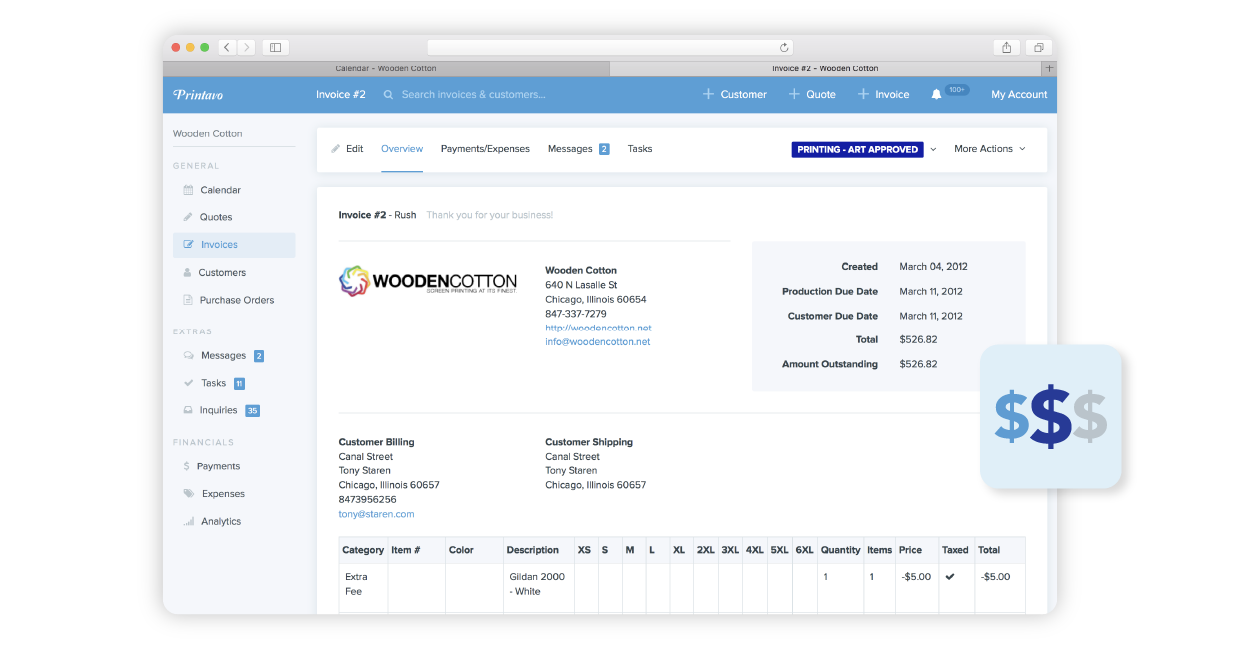Switch to the Overview tab
This screenshot has height=667, width=1250.
pyautogui.click(x=402, y=149)
